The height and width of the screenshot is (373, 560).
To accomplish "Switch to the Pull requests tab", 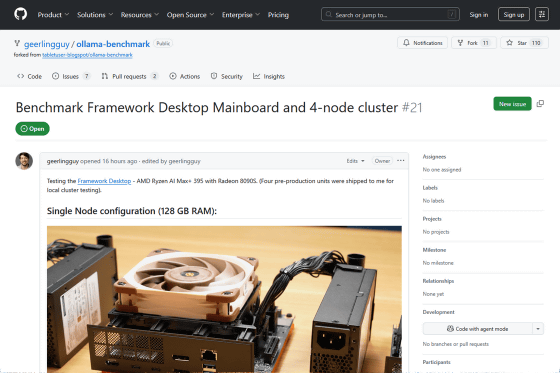I will click(130, 76).
